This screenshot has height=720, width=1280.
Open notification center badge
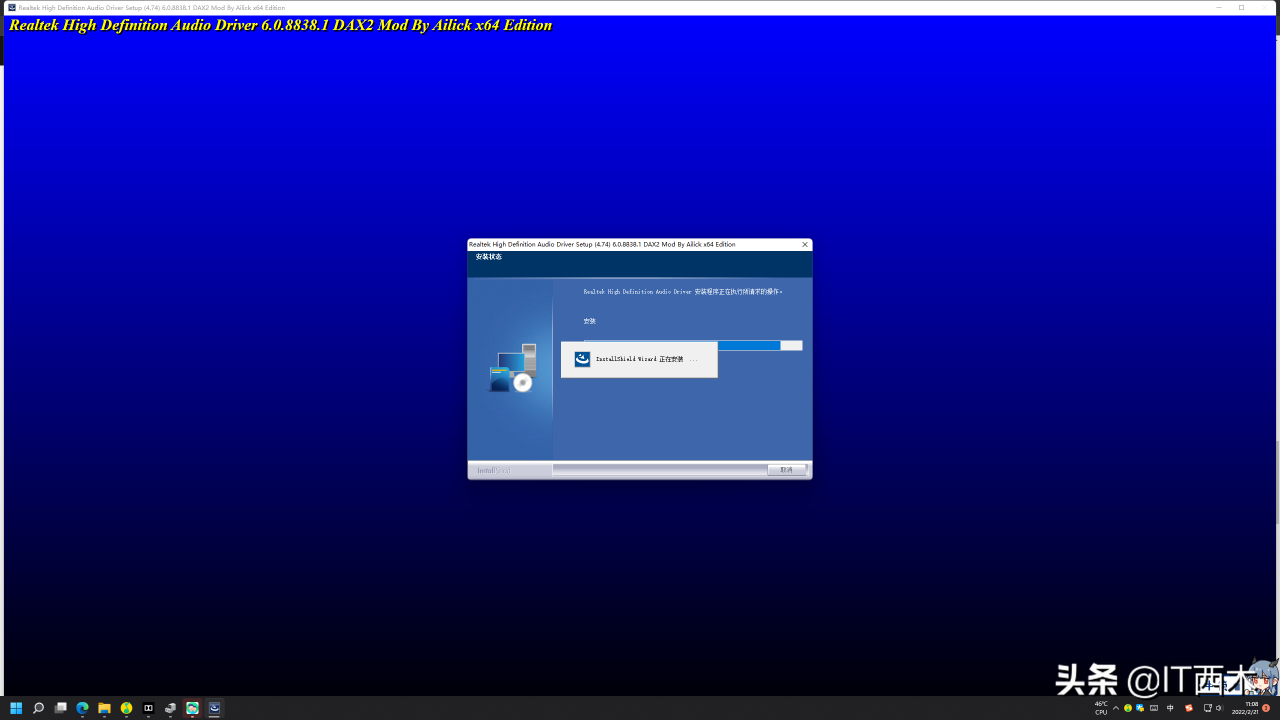[1266, 708]
